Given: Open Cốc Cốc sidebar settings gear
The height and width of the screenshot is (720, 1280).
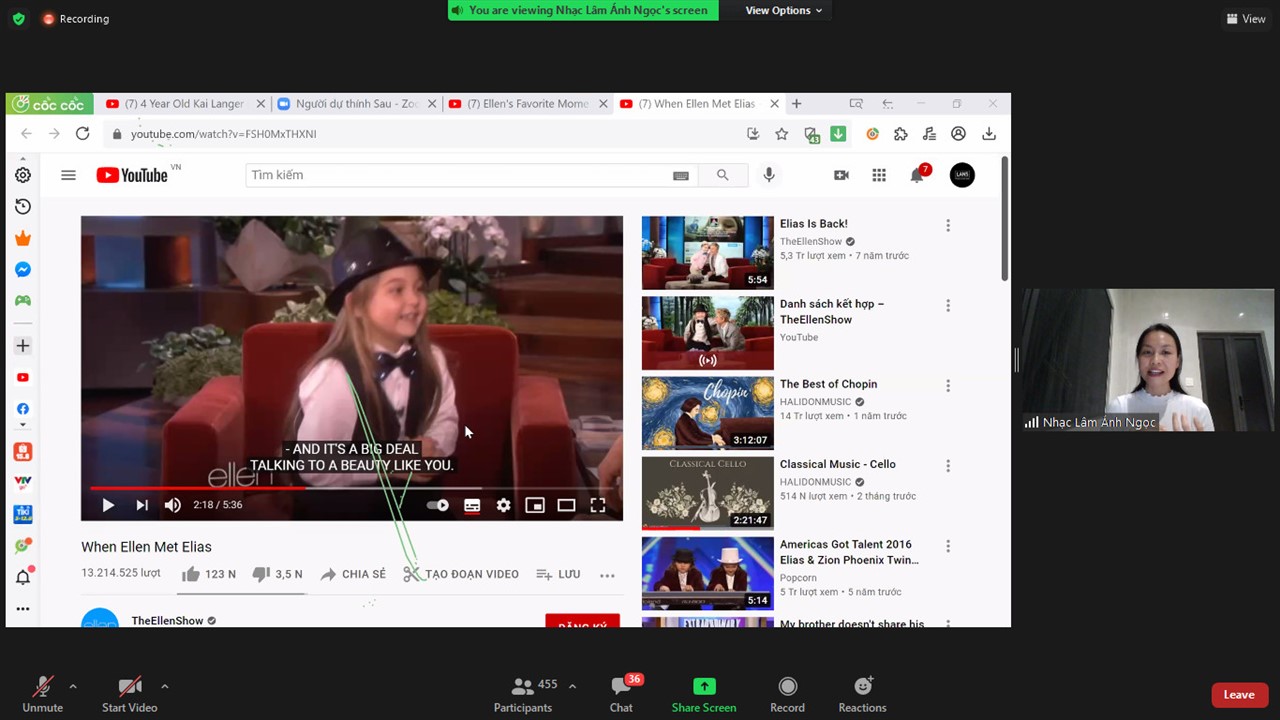Looking at the screenshot, I should tap(23, 175).
